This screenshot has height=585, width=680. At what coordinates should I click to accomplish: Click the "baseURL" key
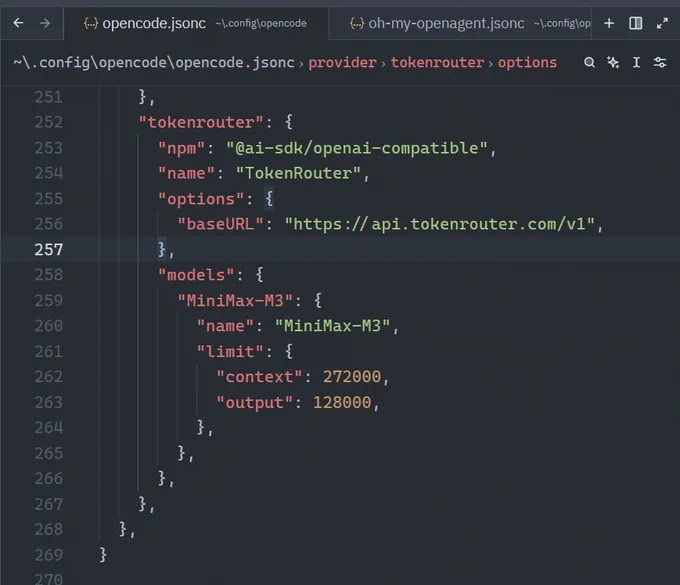(220, 224)
